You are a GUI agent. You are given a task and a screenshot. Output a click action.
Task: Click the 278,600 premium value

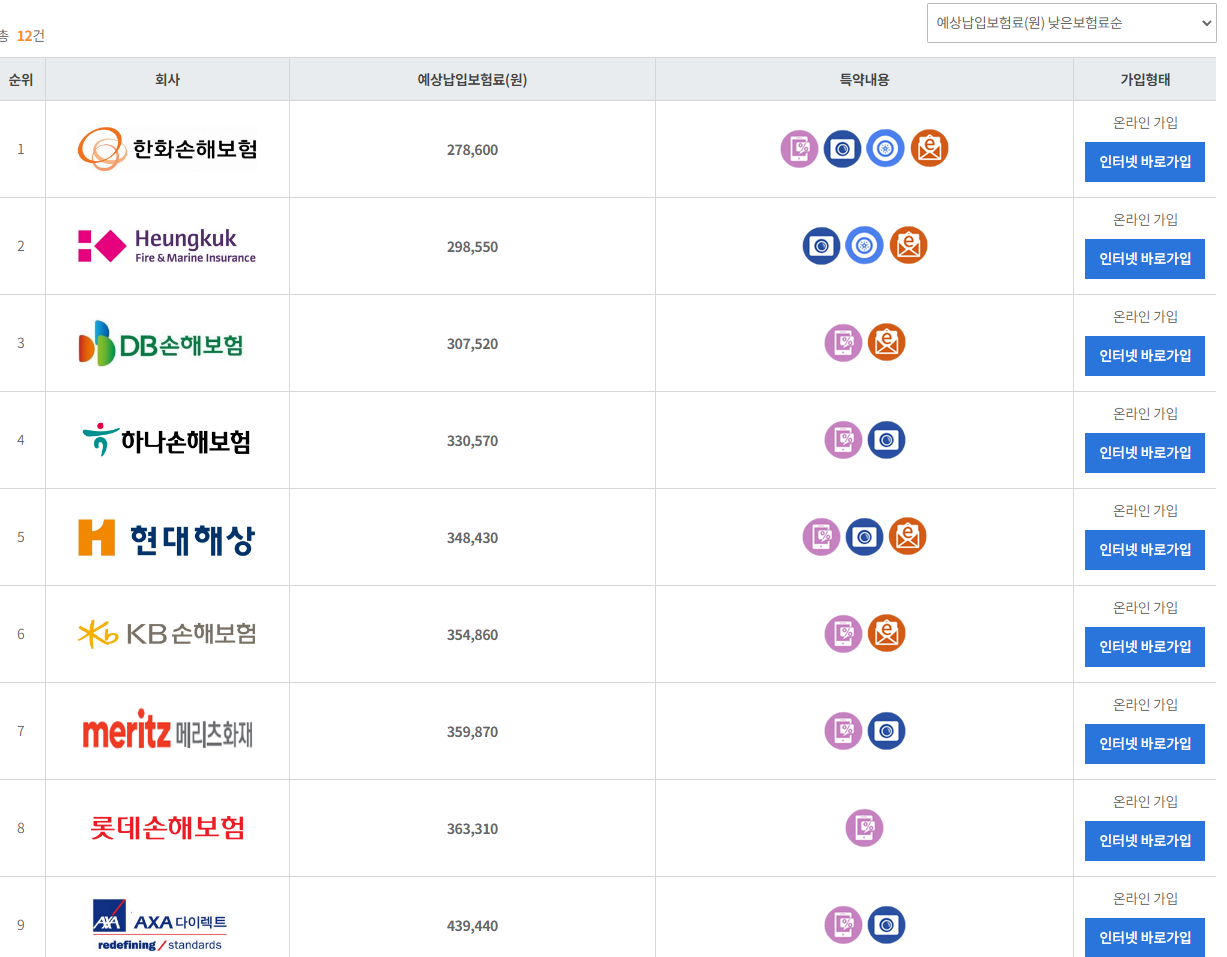[472, 150]
